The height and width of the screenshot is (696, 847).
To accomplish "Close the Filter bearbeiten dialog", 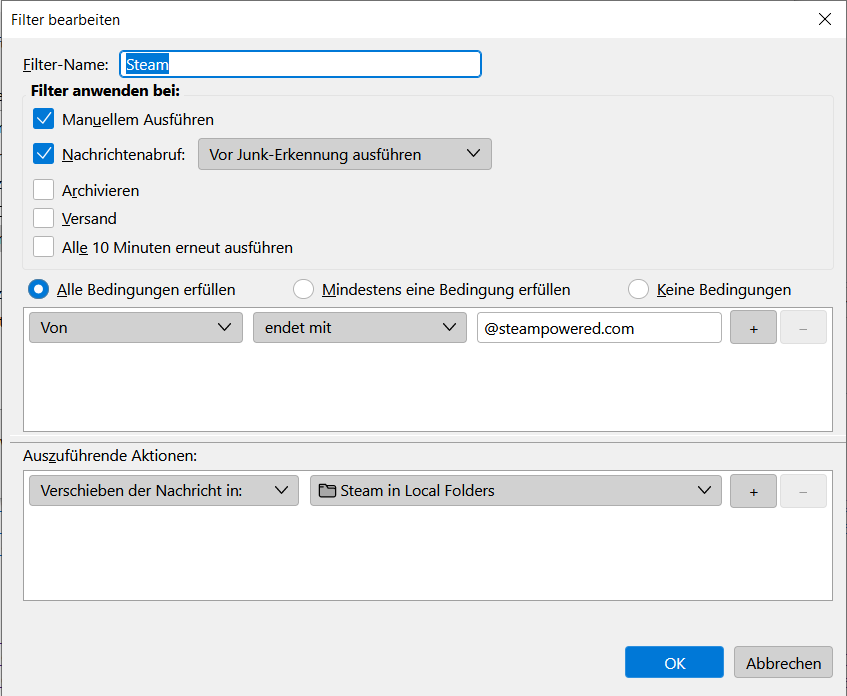I will (x=824, y=19).
